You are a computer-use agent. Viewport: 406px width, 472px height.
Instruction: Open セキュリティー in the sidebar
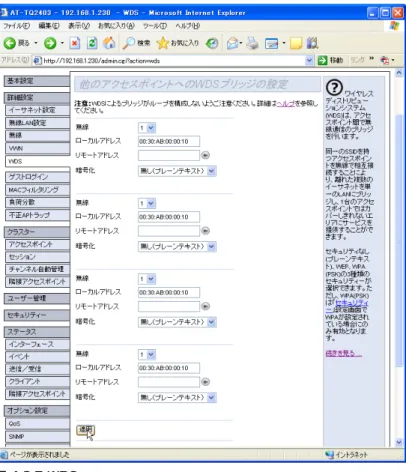click(37, 315)
